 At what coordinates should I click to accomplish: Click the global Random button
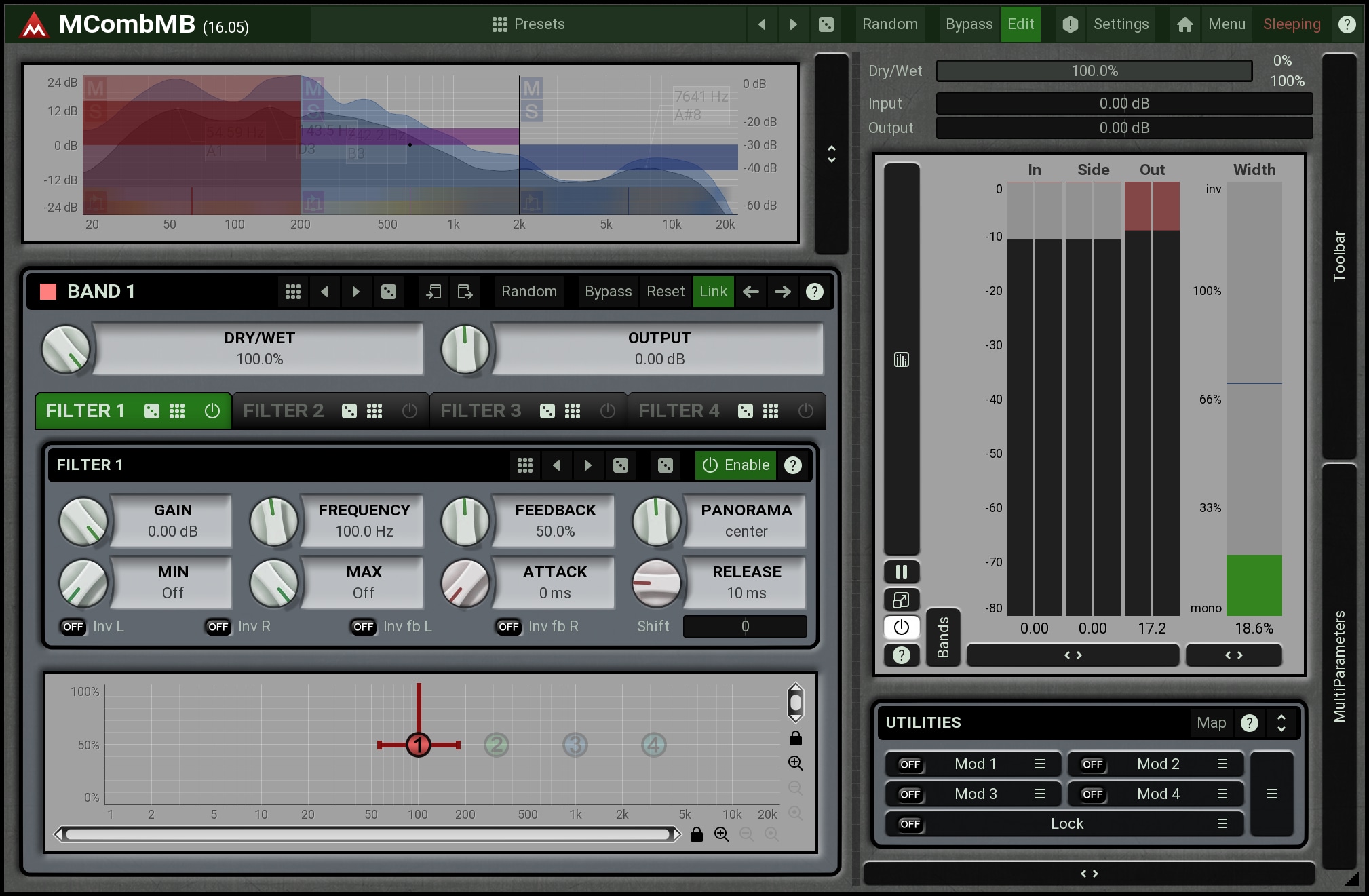889,24
